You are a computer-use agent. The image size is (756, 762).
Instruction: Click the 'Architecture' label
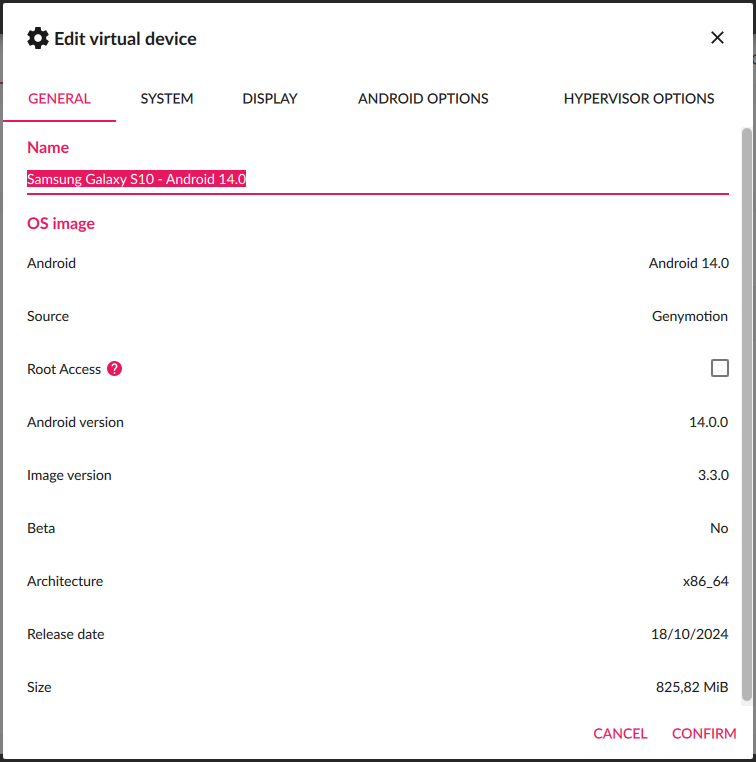point(65,581)
